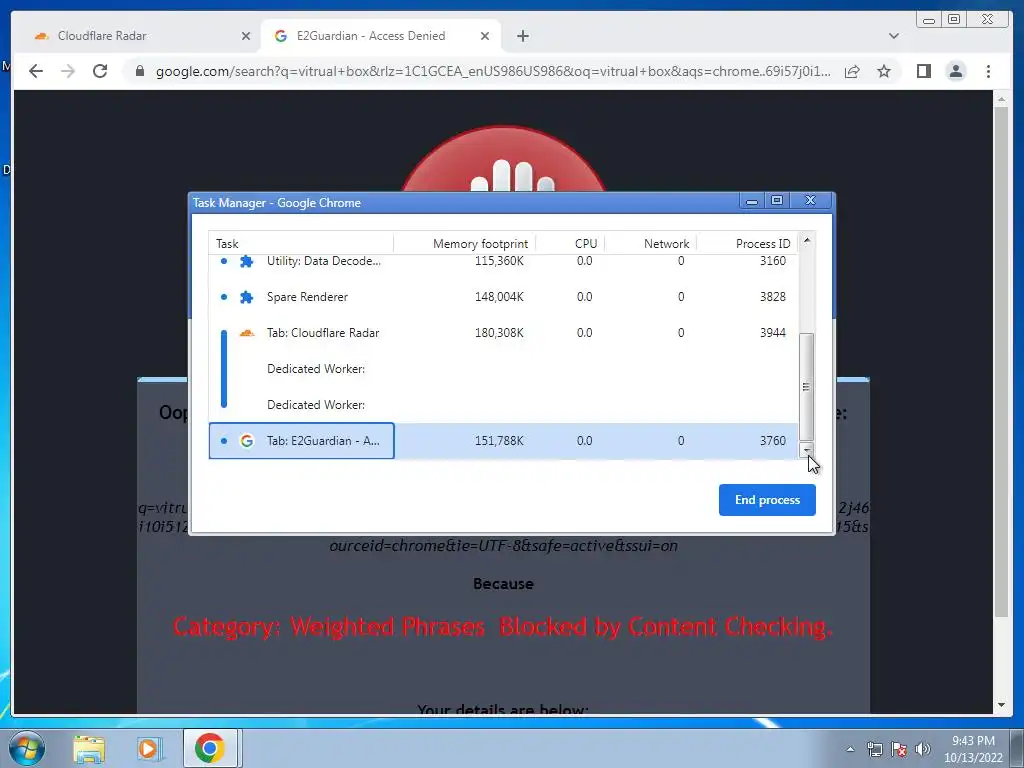This screenshot has height=768, width=1024.
Task: Open a new tab with the plus button
Action: coord(522,36)
